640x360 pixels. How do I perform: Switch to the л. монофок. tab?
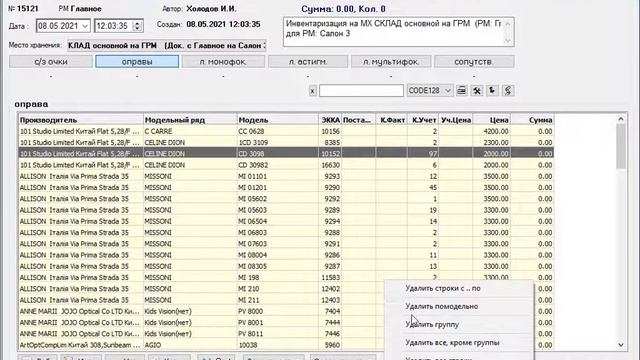(x=223, y=62)
